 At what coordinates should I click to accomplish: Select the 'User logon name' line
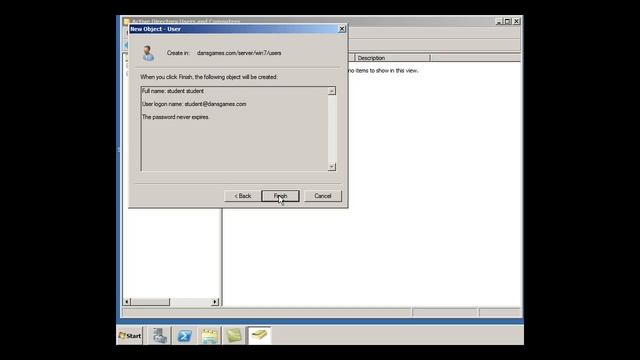click(x=194, y=104)
